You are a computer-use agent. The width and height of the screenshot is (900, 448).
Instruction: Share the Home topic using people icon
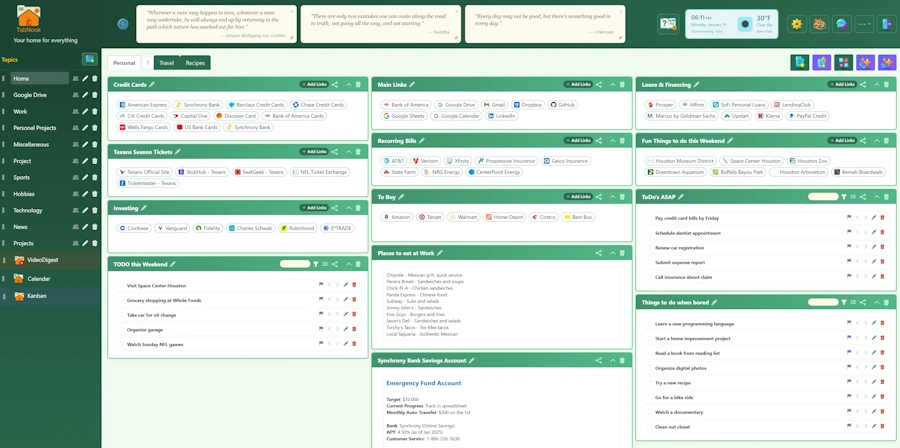pos(75,79)
